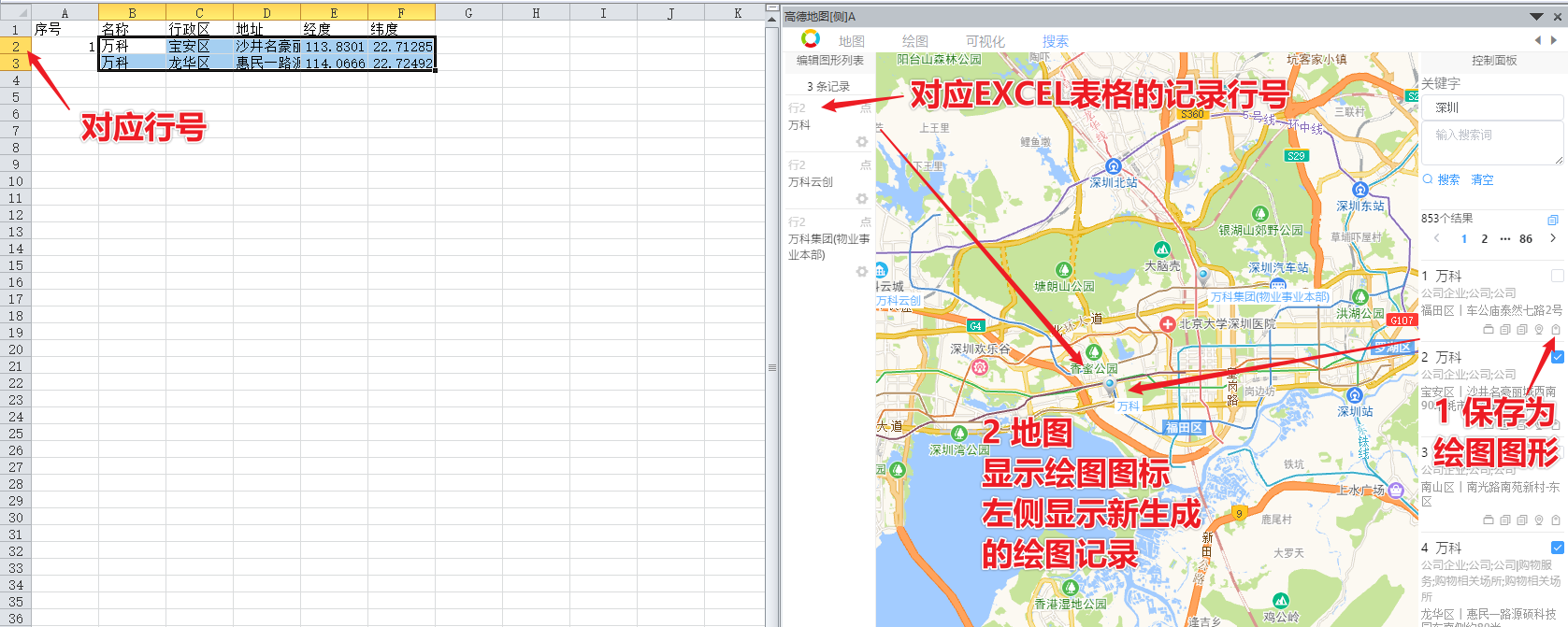
Task: Click left tab-scroll arrow in map toolbar
Action: point(1538,40)
